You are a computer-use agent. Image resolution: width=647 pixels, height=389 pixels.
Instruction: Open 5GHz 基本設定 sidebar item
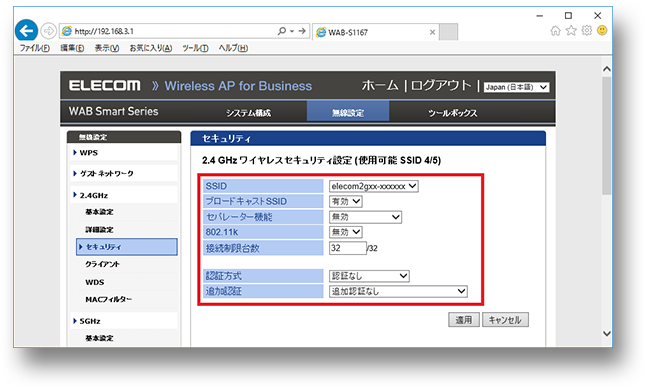99,338
